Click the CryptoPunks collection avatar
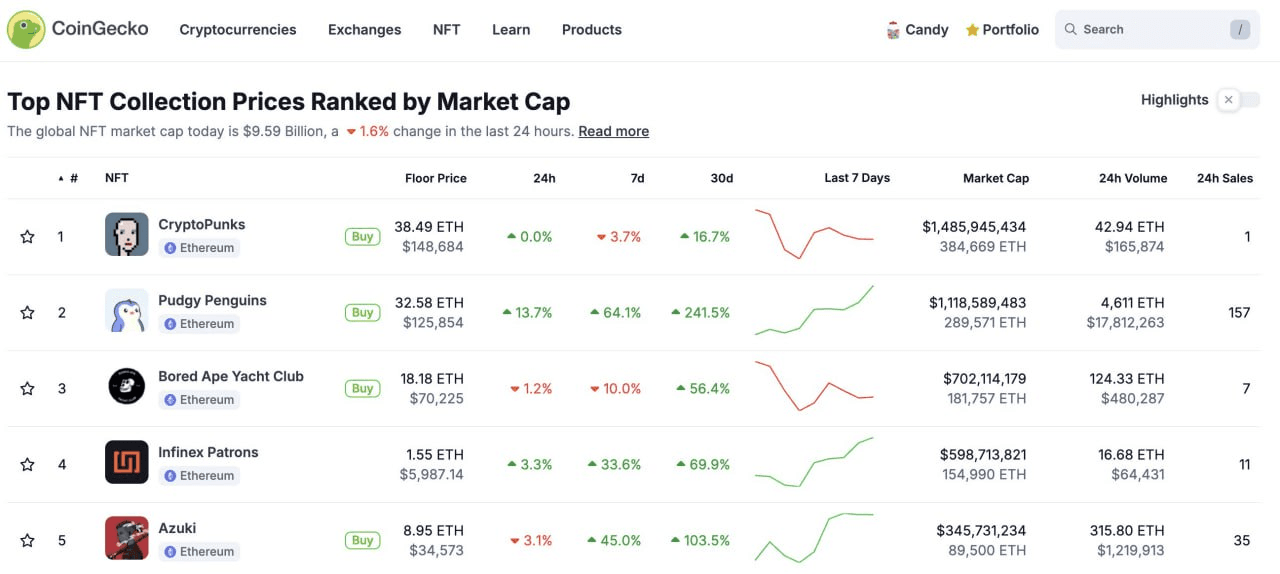Image resolution: width=1280 pixels, height=574 pixels. coord(127,235)
